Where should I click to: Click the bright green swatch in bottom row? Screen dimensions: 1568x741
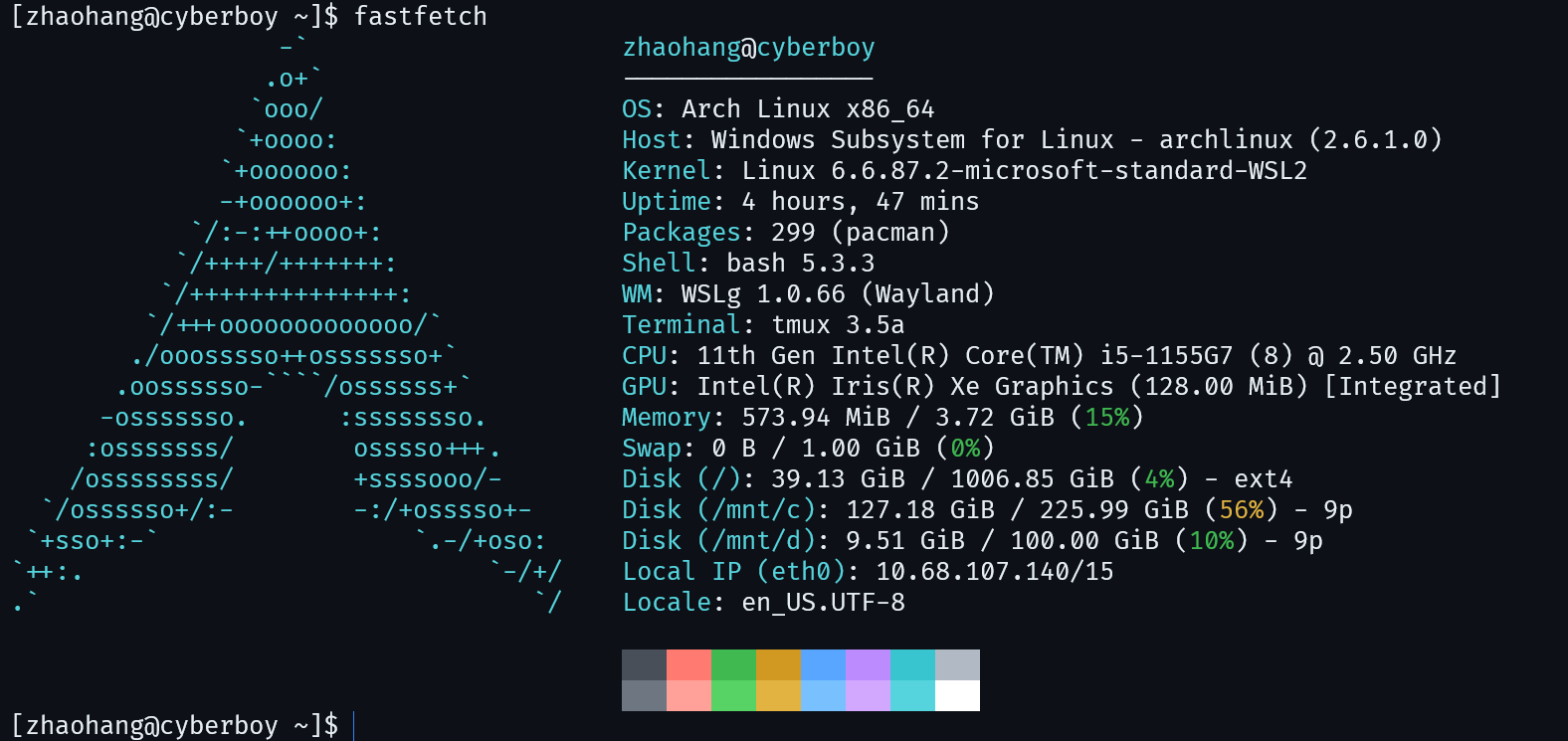[x=733, y=695]
